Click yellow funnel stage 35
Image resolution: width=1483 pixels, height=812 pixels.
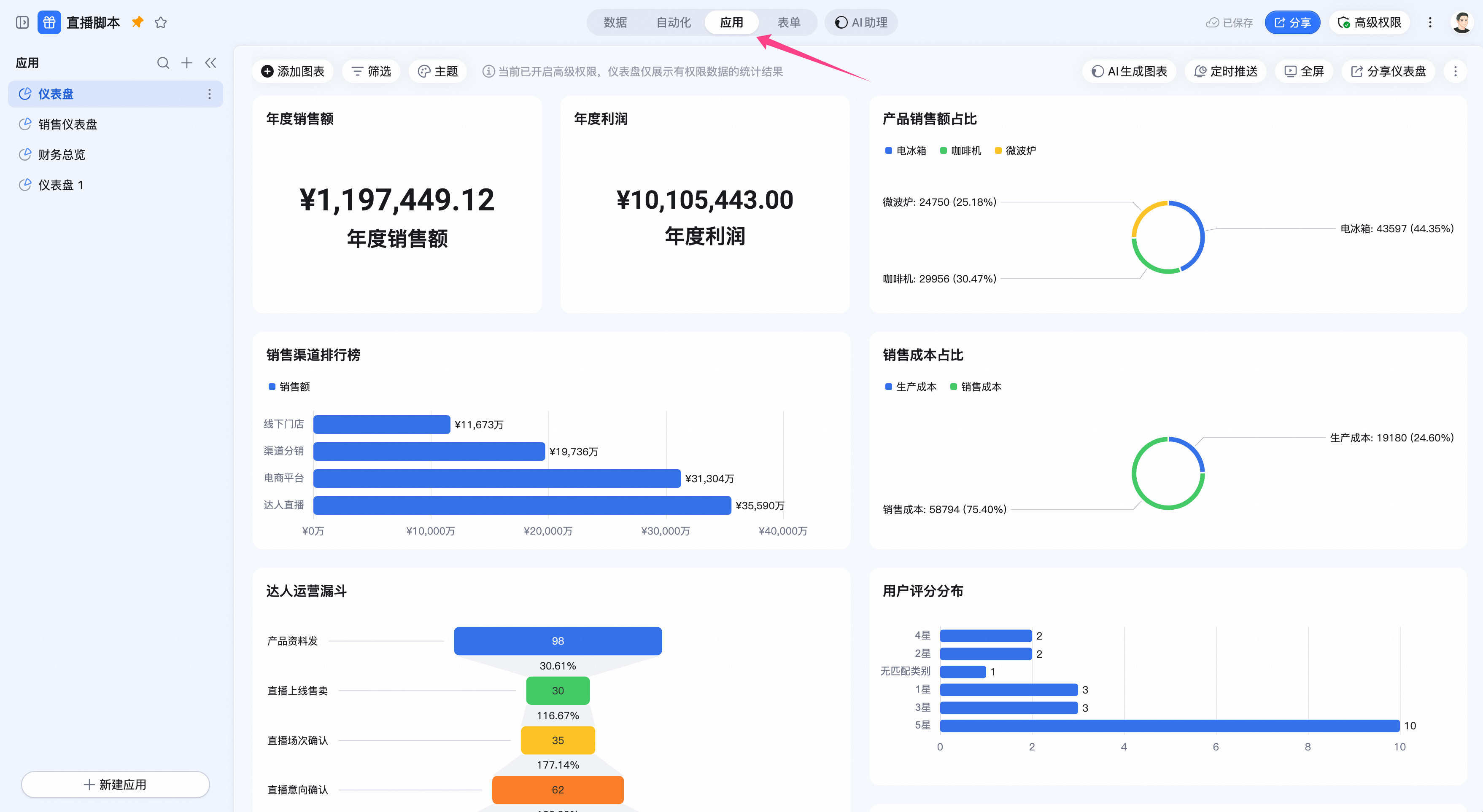(558, 740)
